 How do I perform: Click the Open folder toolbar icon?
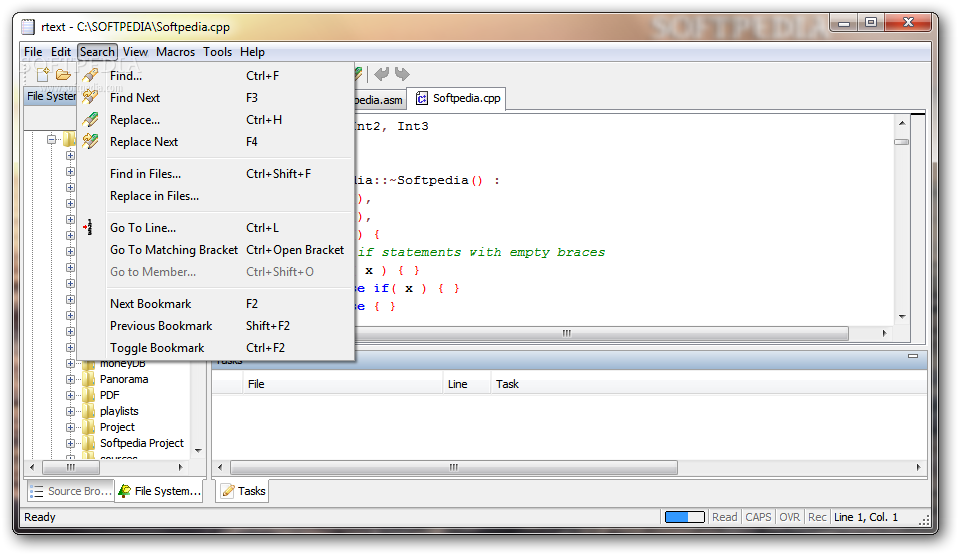pyautogui.click(x=63, y=75)
